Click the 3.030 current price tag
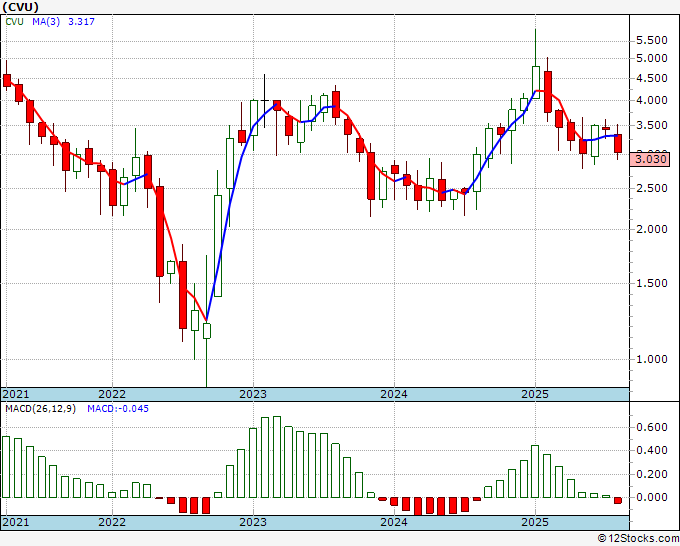 651,159
